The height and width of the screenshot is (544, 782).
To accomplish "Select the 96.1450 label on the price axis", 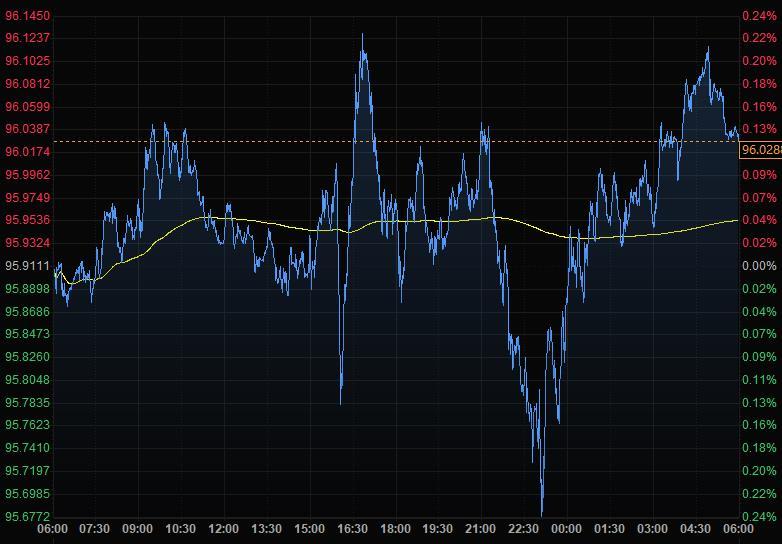I will (28, 15).
